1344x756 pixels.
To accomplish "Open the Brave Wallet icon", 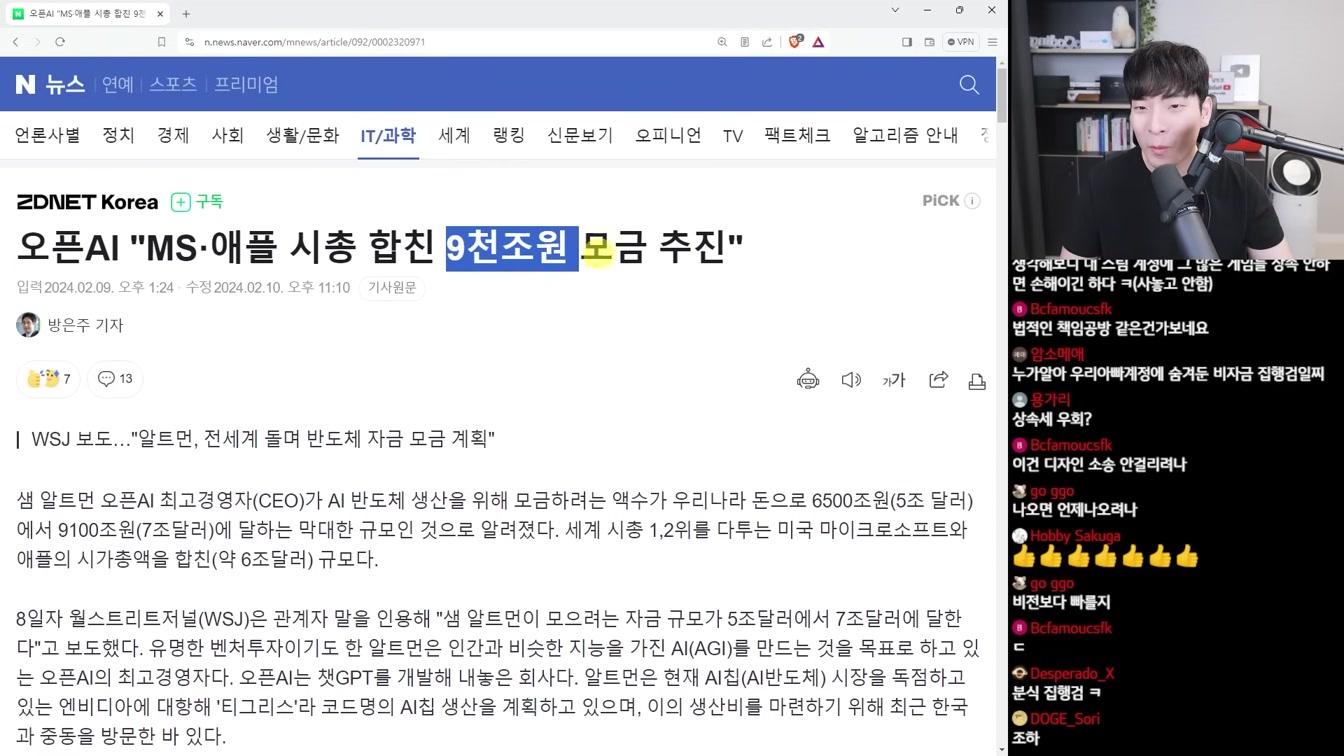I will 929,42.
